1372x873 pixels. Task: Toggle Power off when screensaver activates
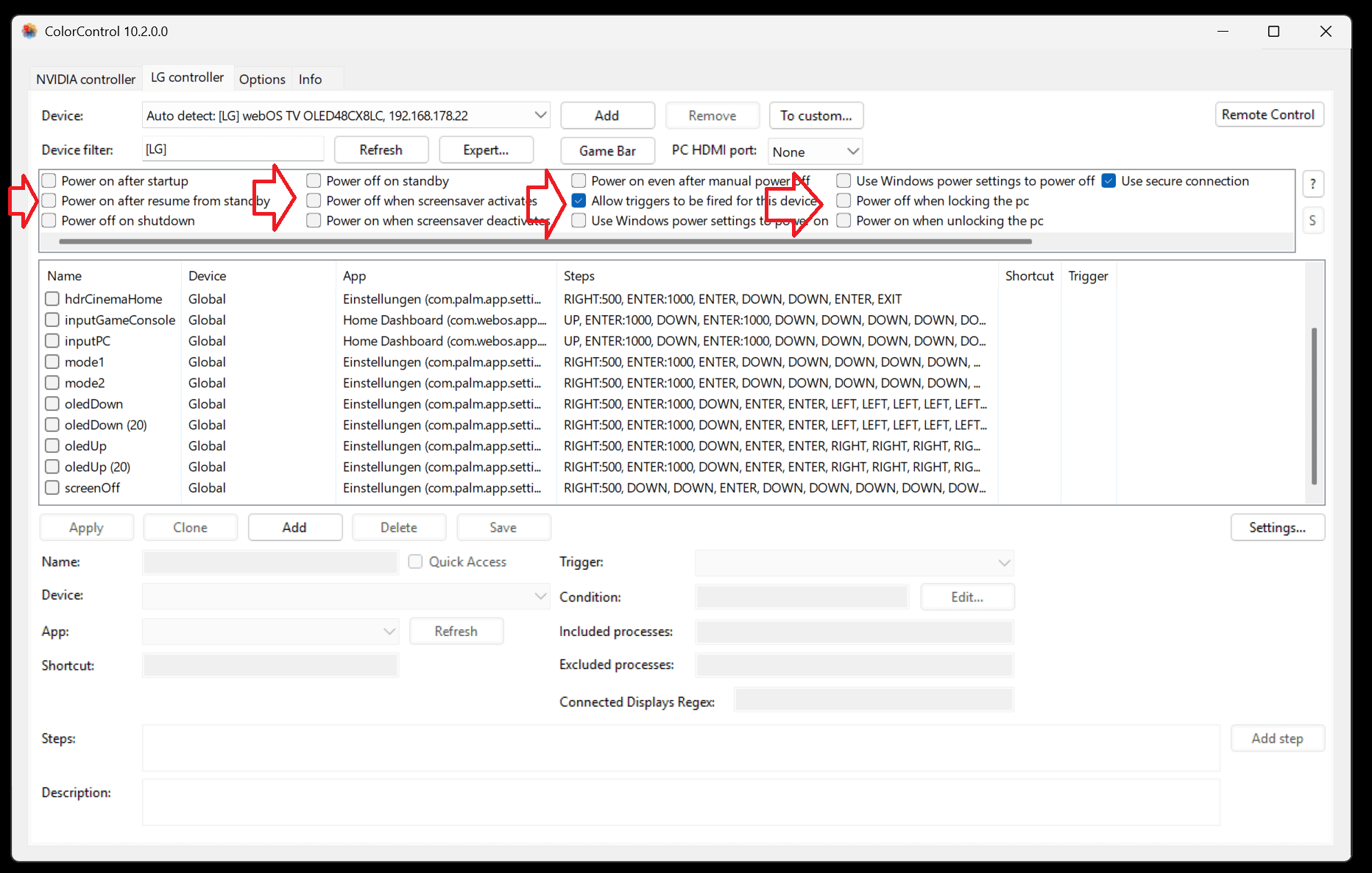coord(314,200)
